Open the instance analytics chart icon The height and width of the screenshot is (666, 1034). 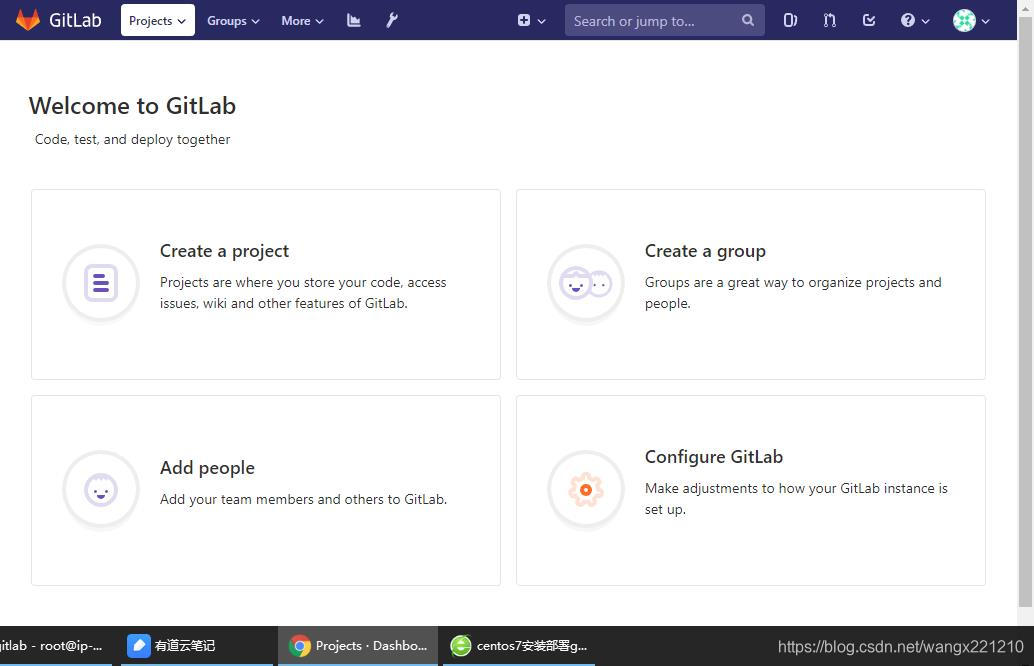click(353, 20)
